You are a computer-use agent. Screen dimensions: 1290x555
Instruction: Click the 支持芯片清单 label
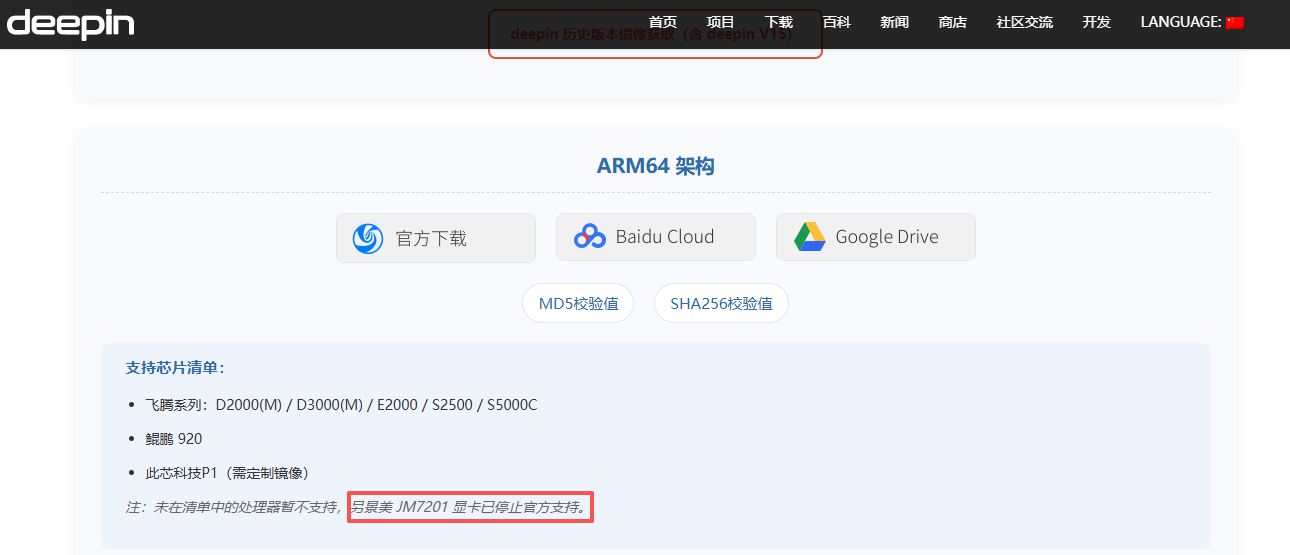[x=176, y=368]
